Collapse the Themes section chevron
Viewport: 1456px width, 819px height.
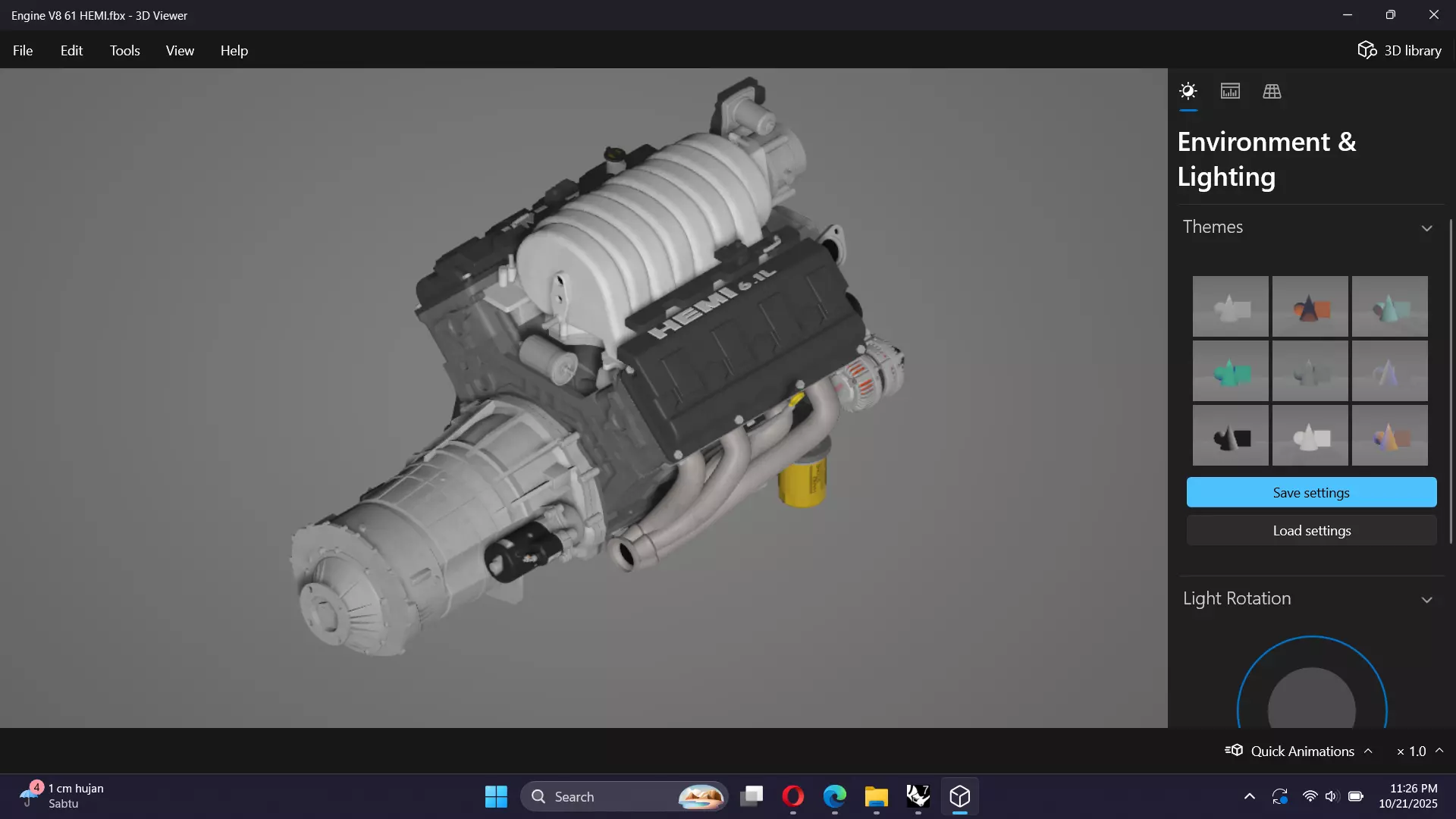click(1426, 228)
